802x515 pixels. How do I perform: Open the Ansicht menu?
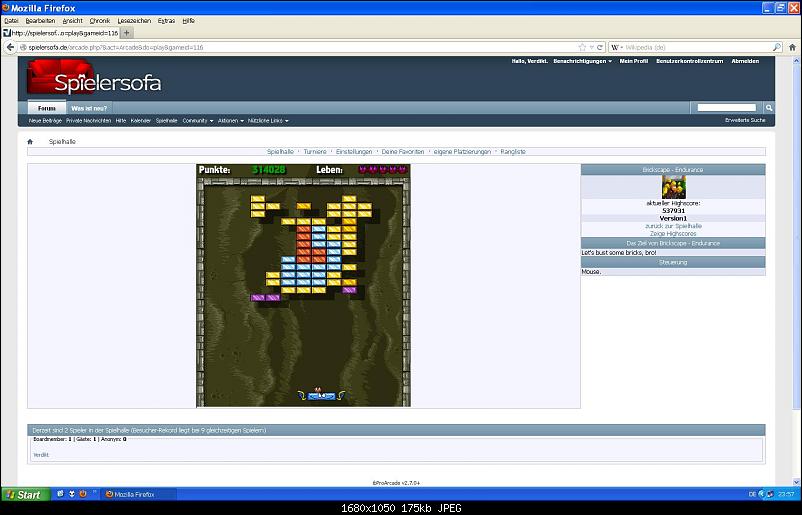pos(73,21)
